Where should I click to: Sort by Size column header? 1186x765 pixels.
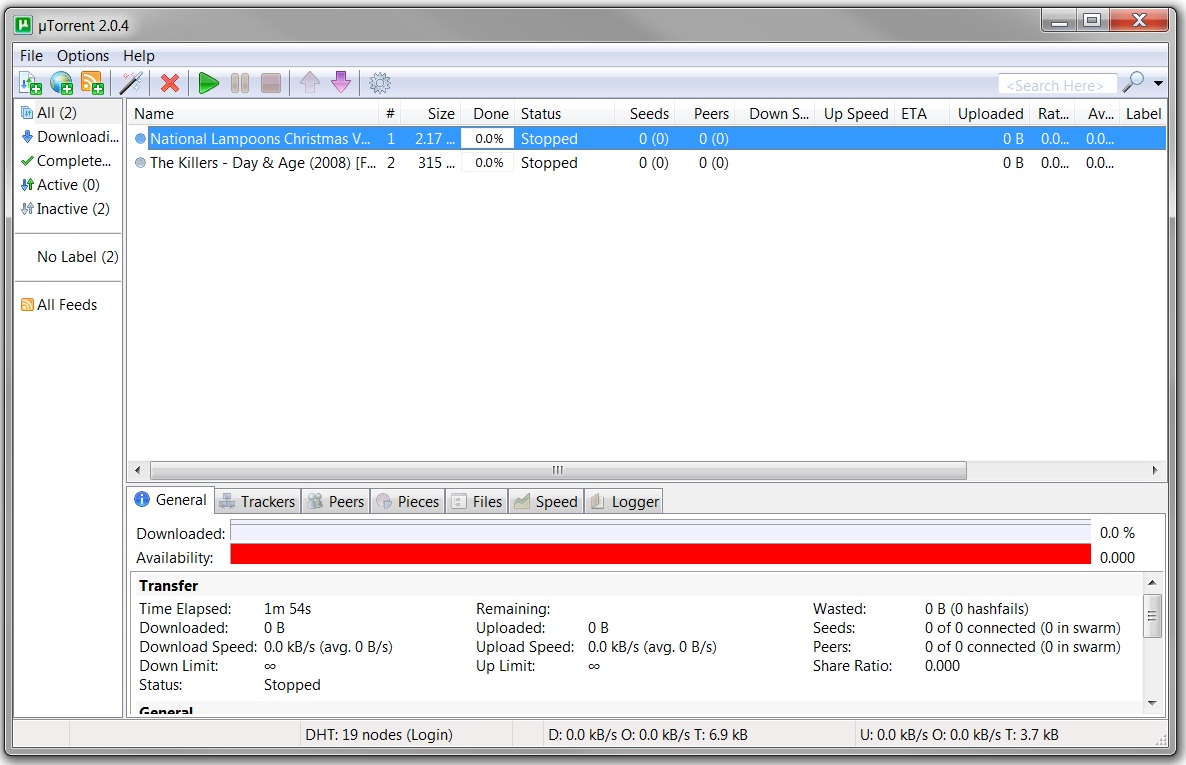[x=431, y=114]
